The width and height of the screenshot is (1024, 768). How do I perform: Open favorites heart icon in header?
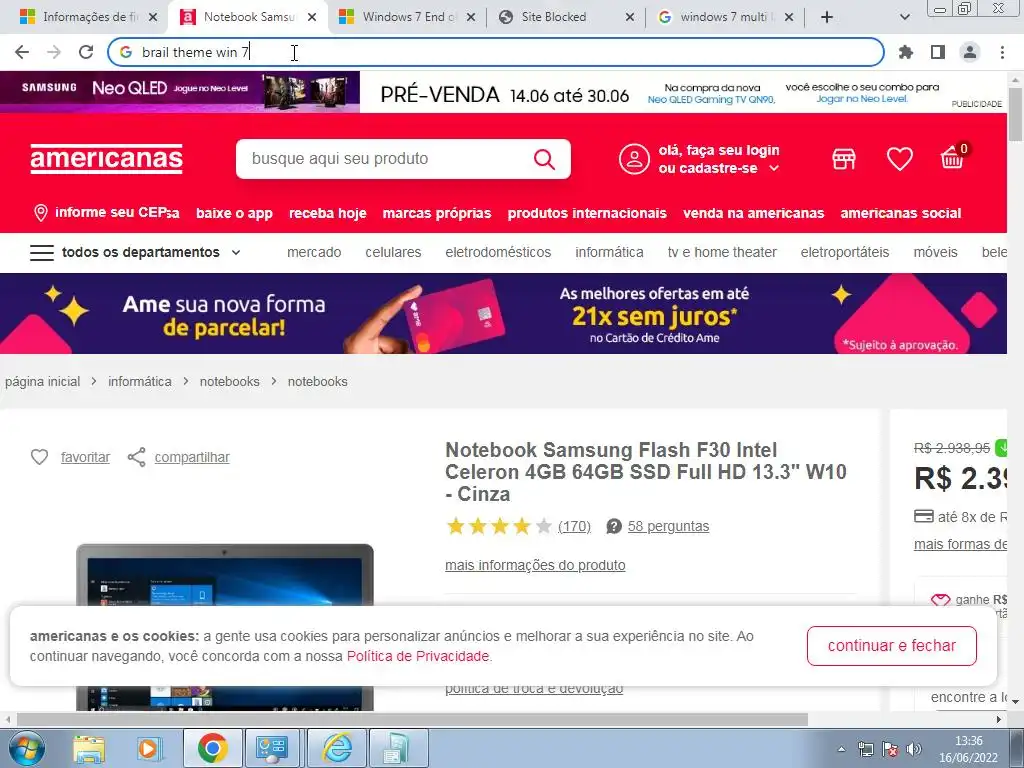pos(899,159)
